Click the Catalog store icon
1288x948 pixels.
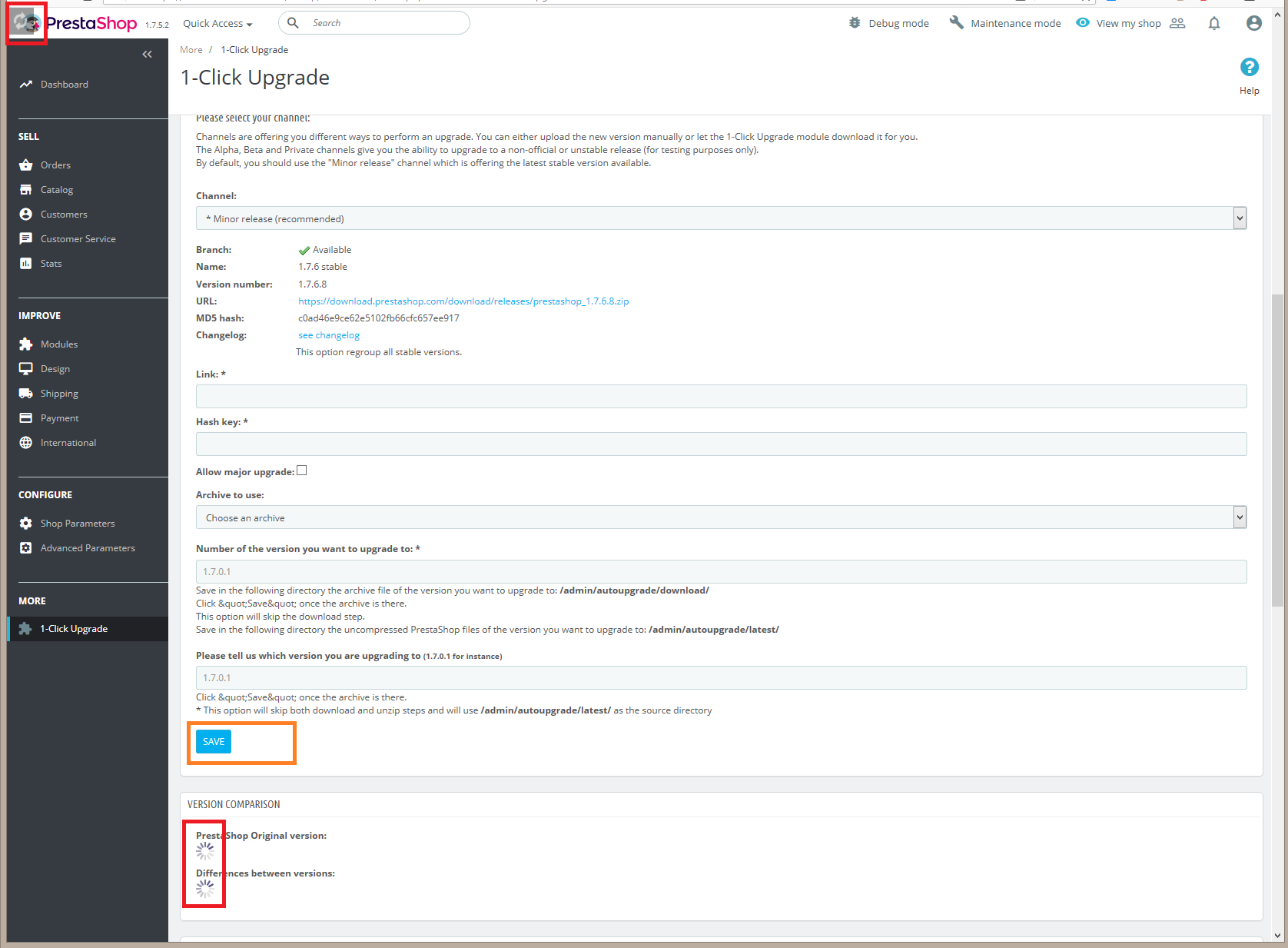click(26, 190)
